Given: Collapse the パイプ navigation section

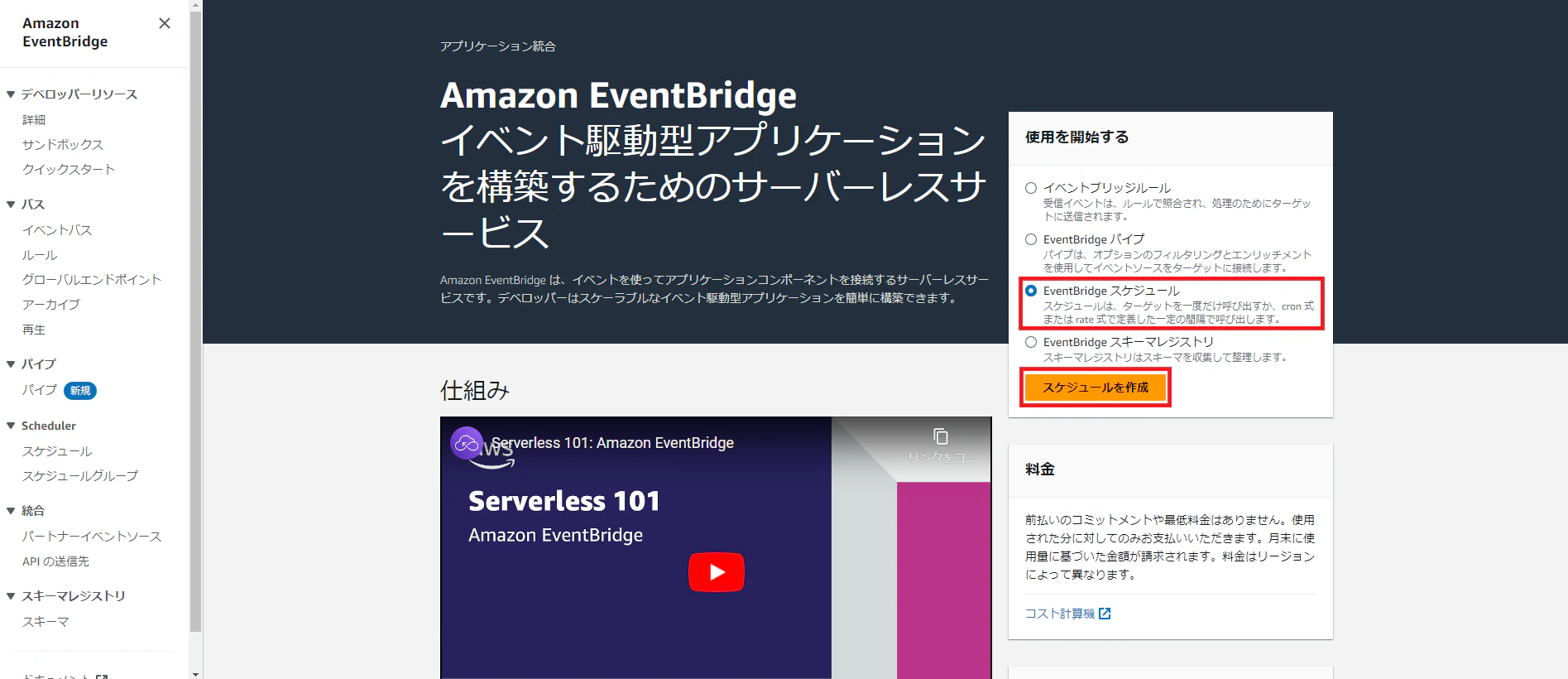Looking at the screenshot, I should [x=11, y=364].
